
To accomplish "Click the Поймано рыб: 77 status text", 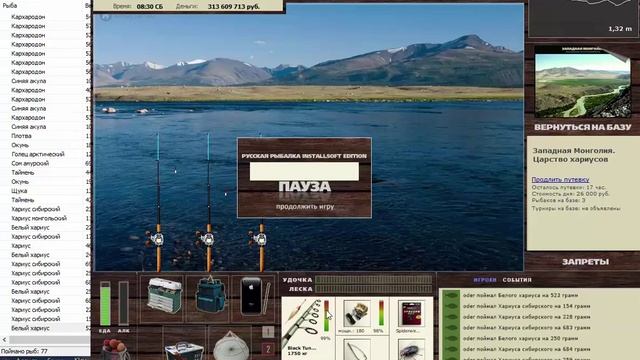I will (x=24, y=351).
